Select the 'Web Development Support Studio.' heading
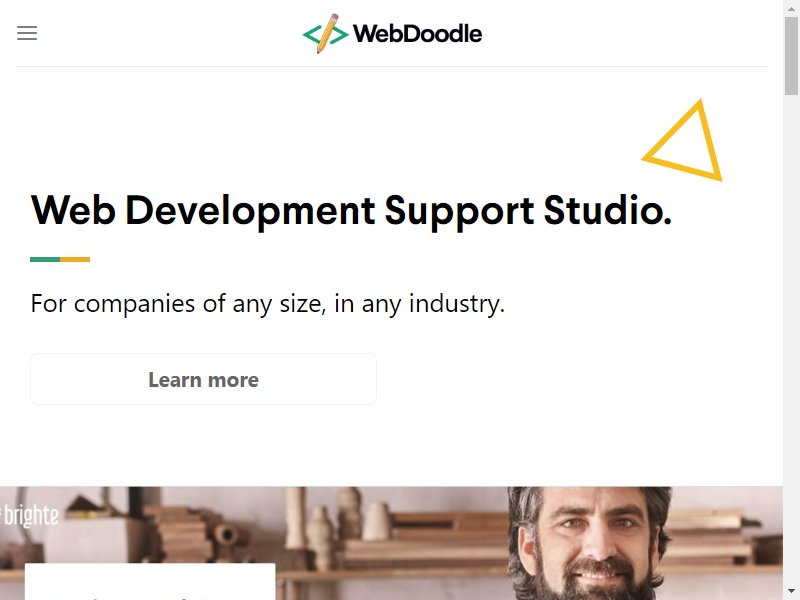800x600 pixels. [x=351, y=210]
